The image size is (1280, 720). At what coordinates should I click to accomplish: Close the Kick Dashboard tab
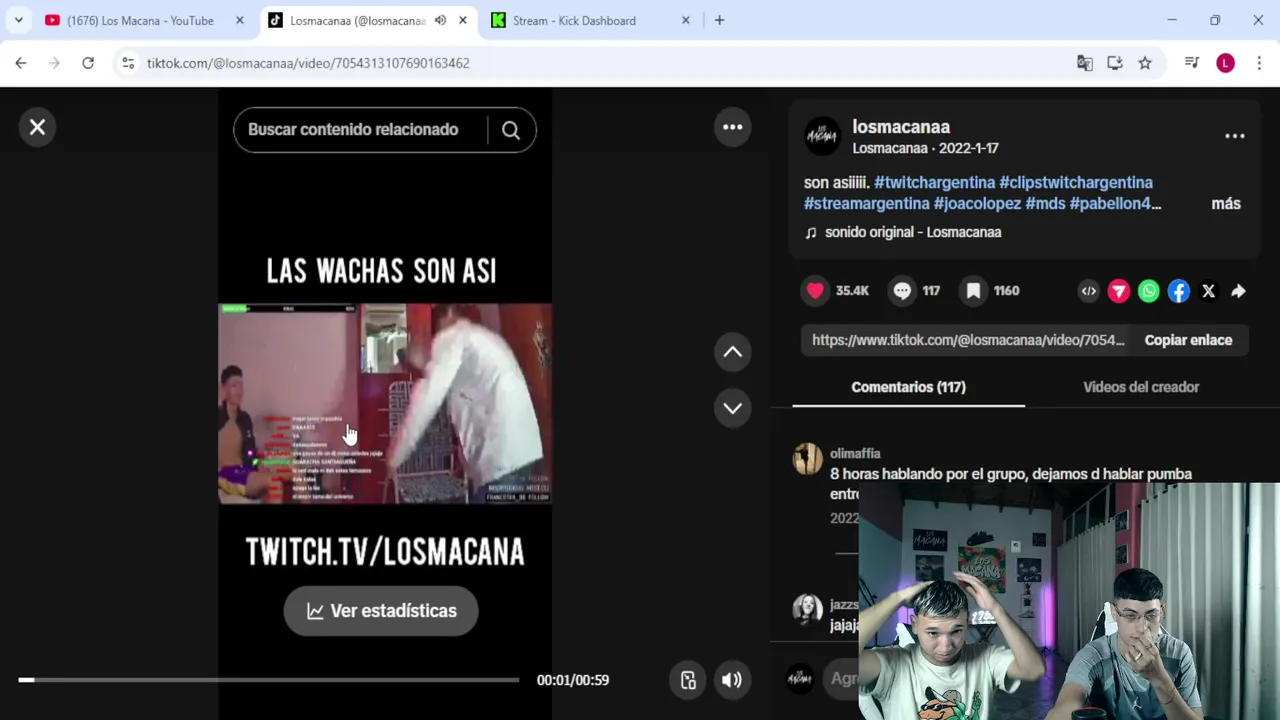click(x=685, y=20)
